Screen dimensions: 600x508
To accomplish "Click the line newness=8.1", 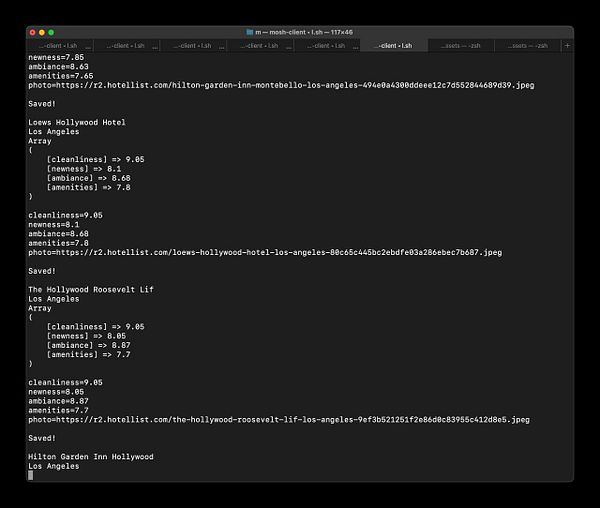I will click(54, 225).
